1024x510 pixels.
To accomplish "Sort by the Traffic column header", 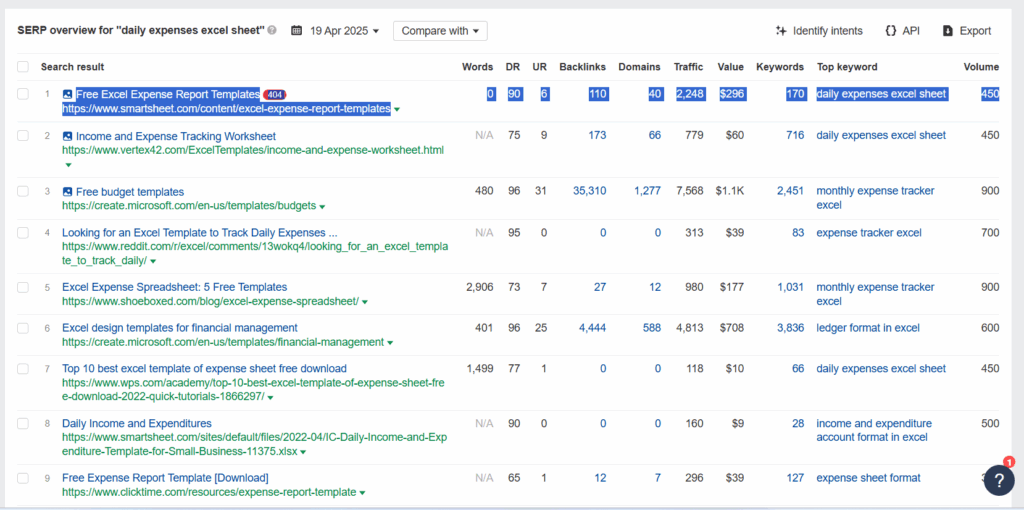I will 688,67.
